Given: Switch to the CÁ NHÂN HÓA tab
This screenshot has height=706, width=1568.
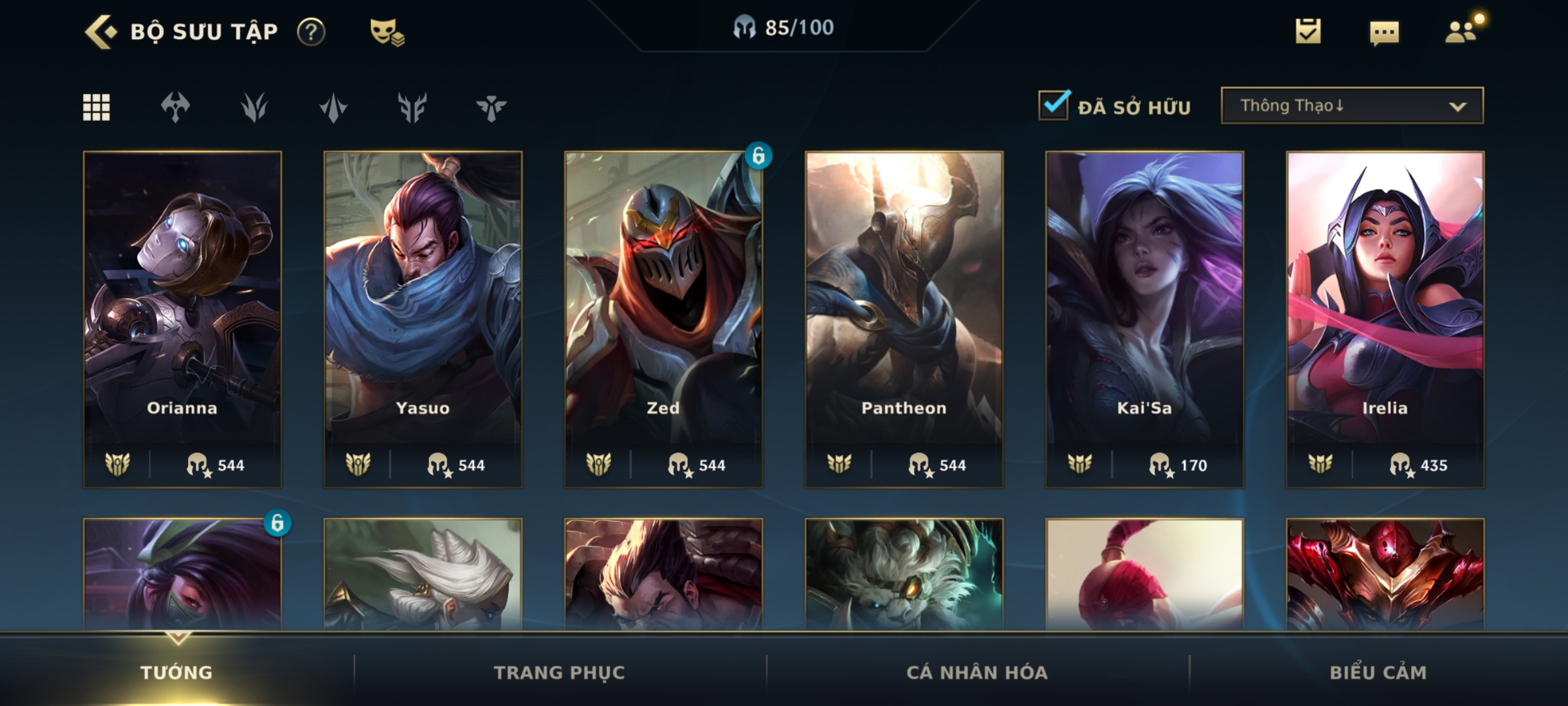Looking at the screenshot, I should (x=977, y=672).
